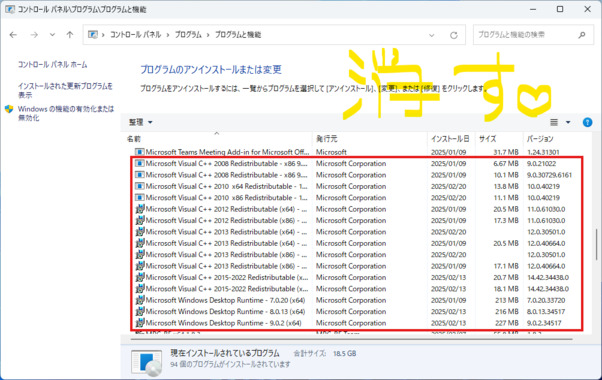Go forward with the right arrow
The width and height of the screenshot is (602, 380).
34,35
